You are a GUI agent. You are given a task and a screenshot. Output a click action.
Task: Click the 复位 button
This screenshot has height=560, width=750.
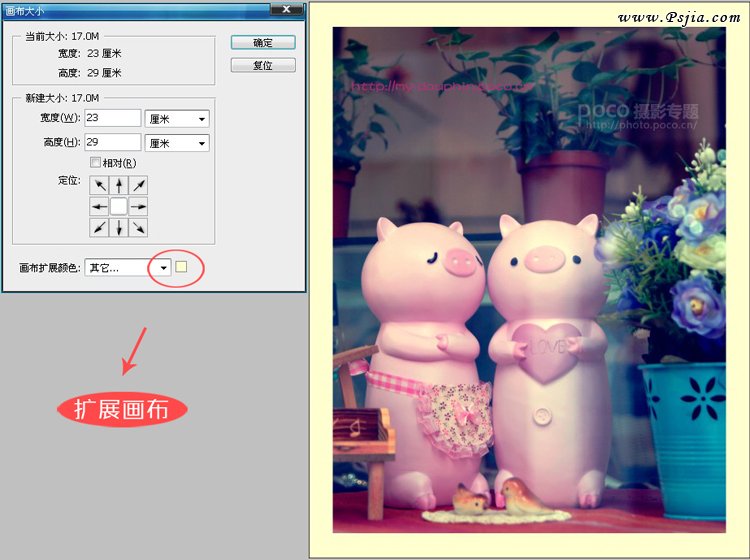pos(263,65)
